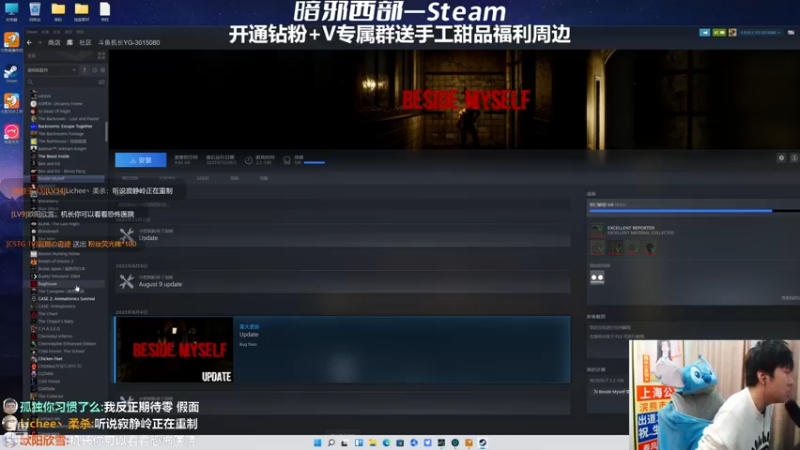Select Buddy Simulator 1984 in the list
This screenshot has width=800, height=450.
click(x=59, y=276)
